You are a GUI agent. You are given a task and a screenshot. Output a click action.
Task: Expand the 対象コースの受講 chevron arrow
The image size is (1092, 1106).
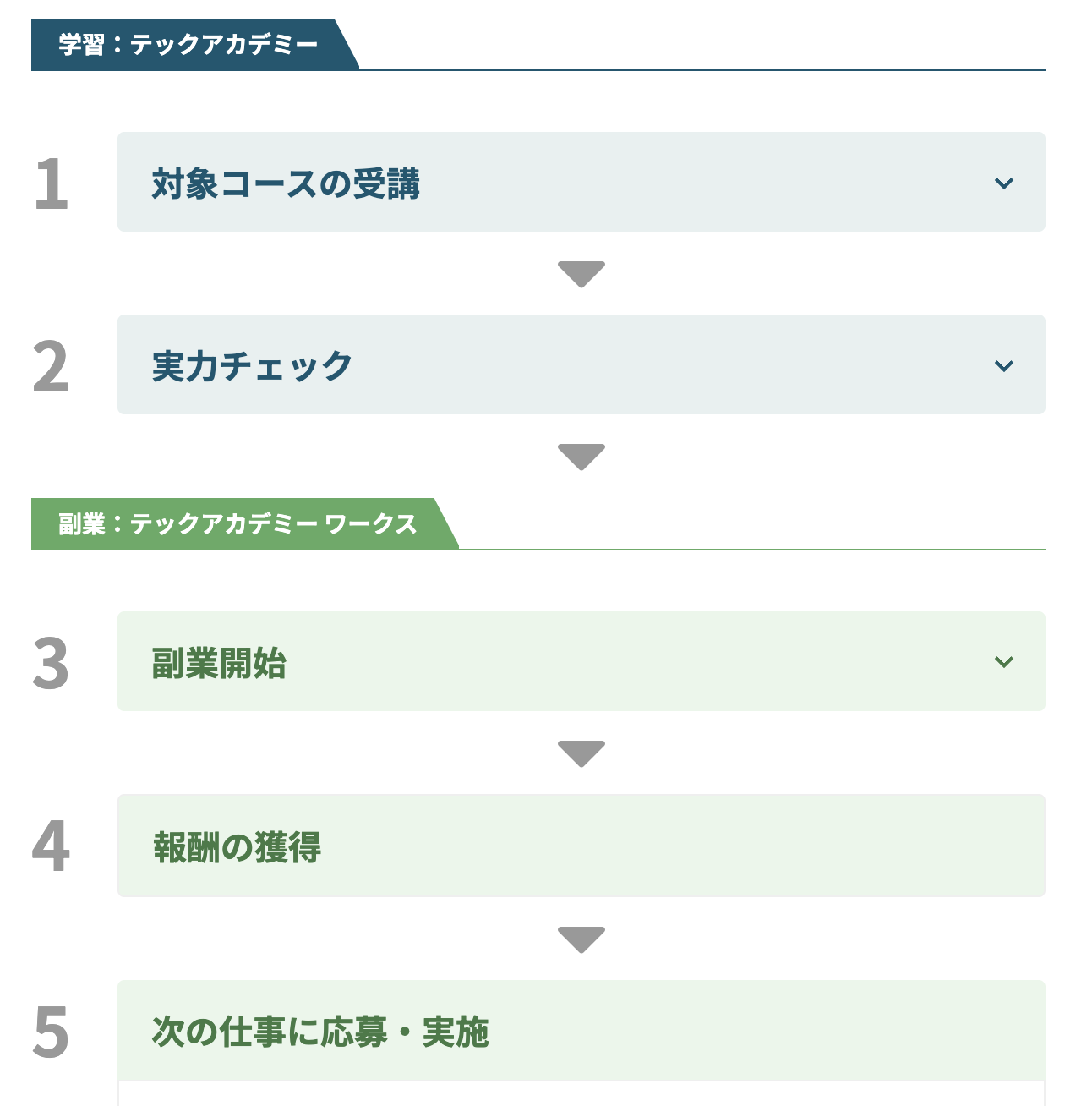(1003, 183)
